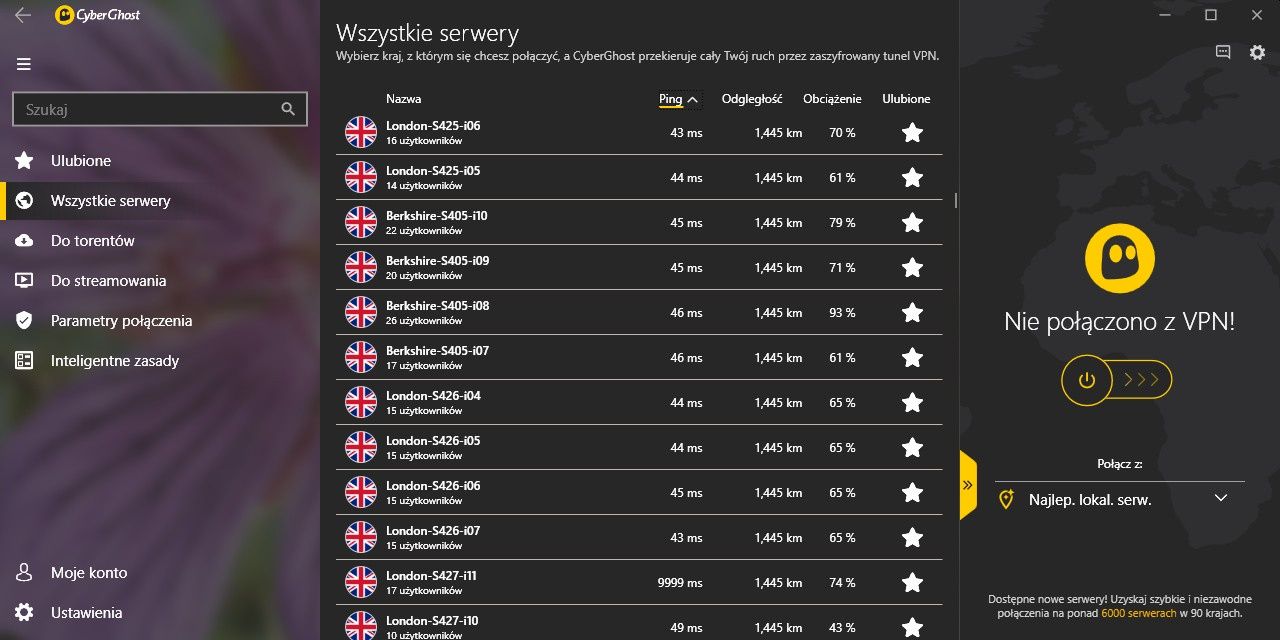1280x640 pixels.
Task: Open the chat feedback icon
Action: pos(1223,52)
